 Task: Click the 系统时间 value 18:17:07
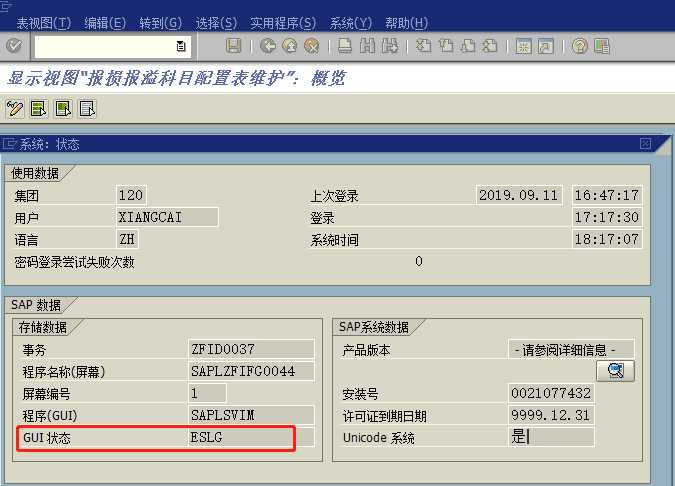tap(607, 239)
